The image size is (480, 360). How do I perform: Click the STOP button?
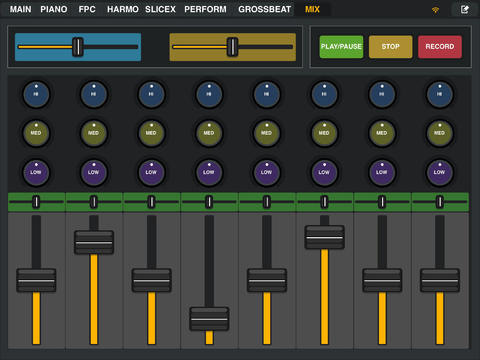[391, 47]
